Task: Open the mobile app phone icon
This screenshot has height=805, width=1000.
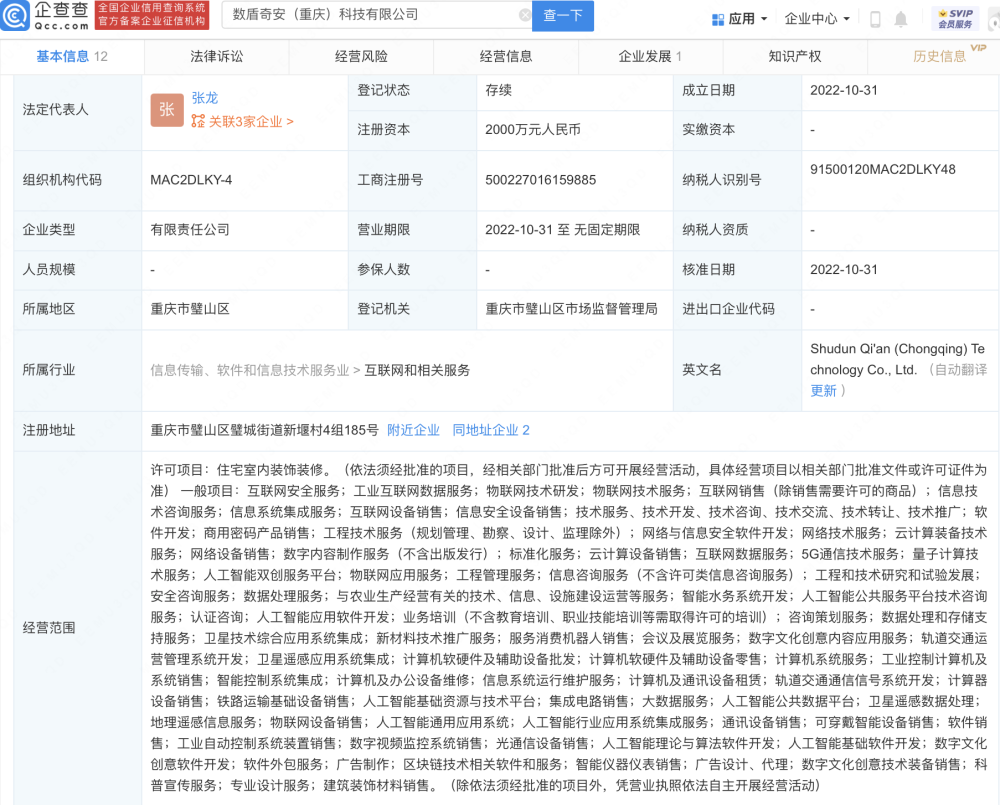Action: tap(877, 19)
